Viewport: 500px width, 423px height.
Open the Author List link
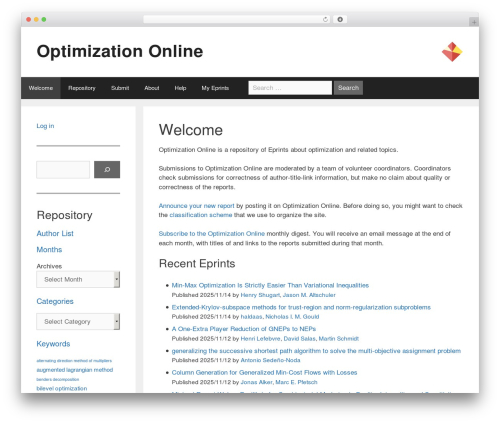pos(55,234)
